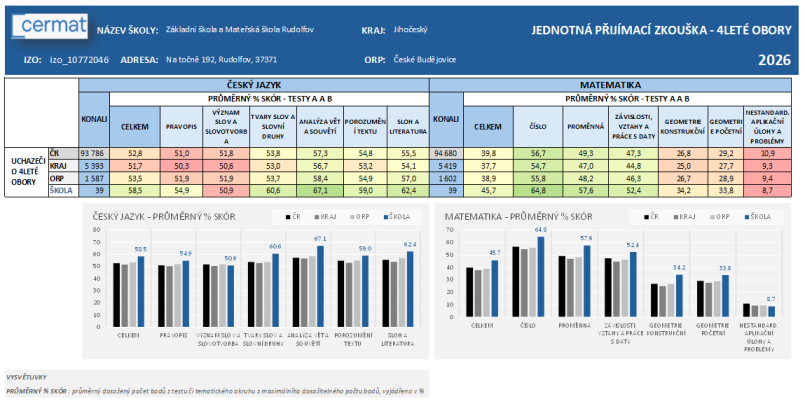
Task: Click the cell 1 587 in ORP row
Action: (x=94, y=178)
